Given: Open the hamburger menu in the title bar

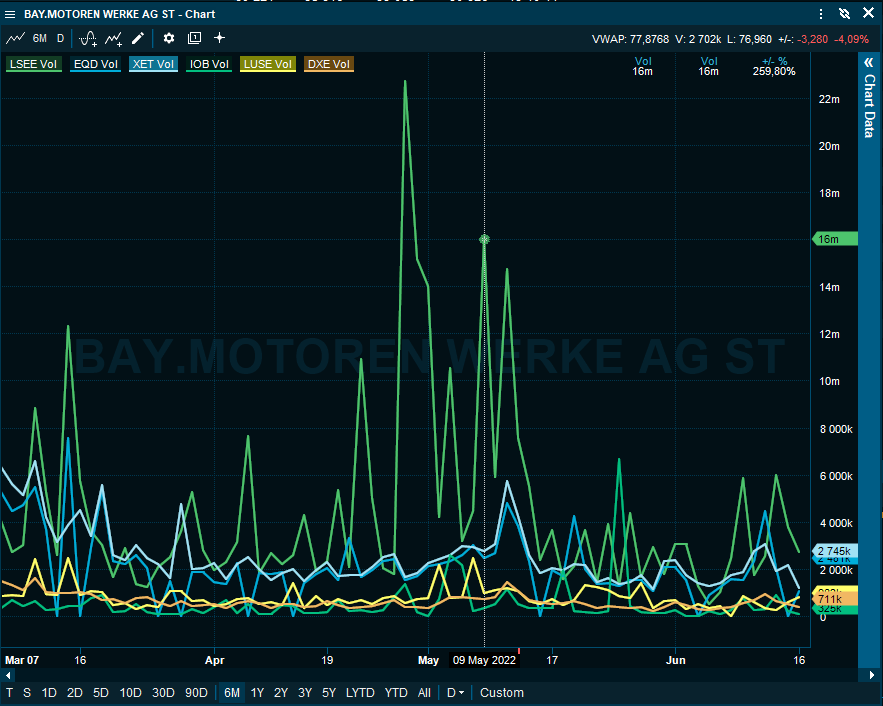Looking at the screenshot, I should pos(11,14).
